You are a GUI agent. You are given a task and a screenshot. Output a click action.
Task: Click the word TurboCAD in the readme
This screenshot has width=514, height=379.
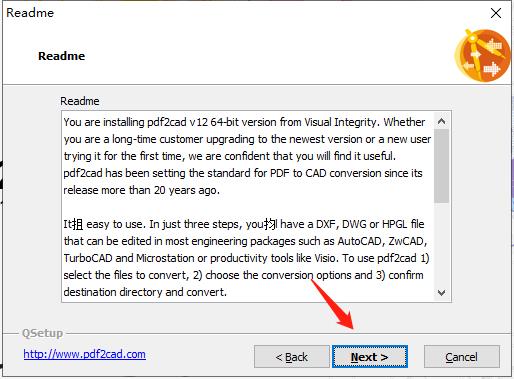click(x=88, y=258)
